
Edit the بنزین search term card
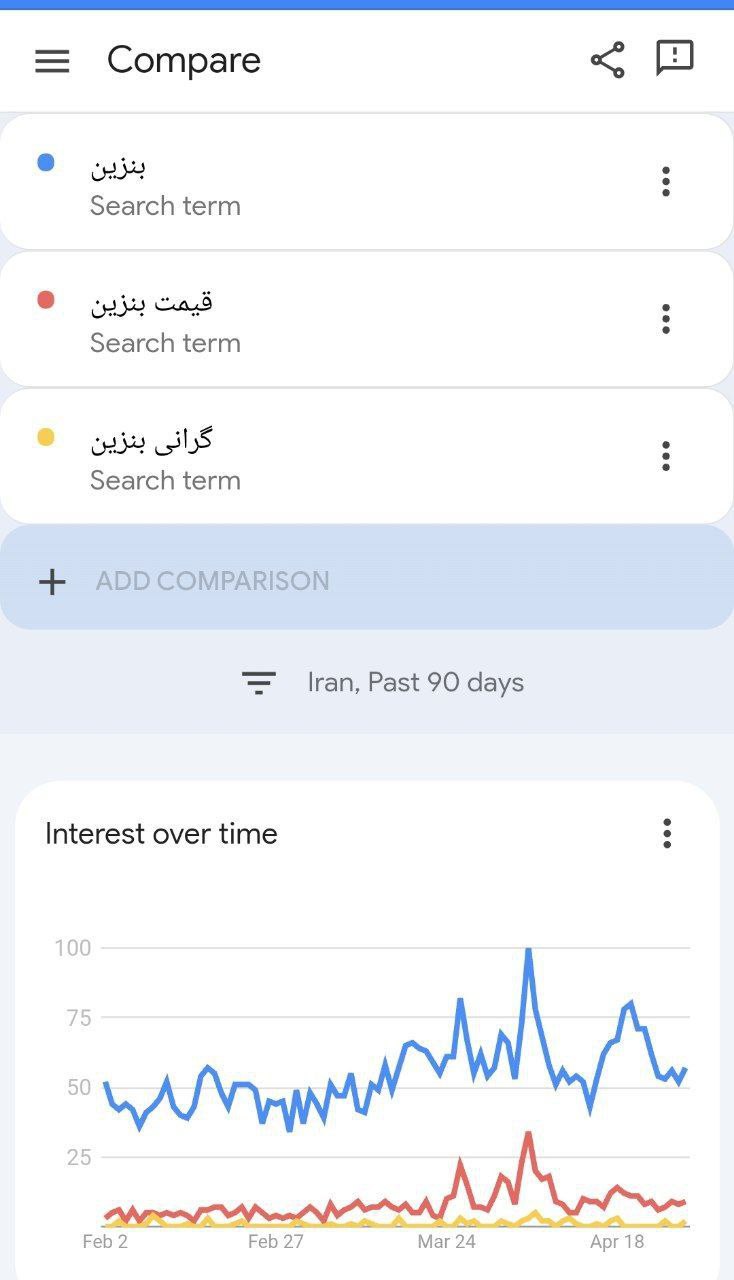(x=300, y=183)
